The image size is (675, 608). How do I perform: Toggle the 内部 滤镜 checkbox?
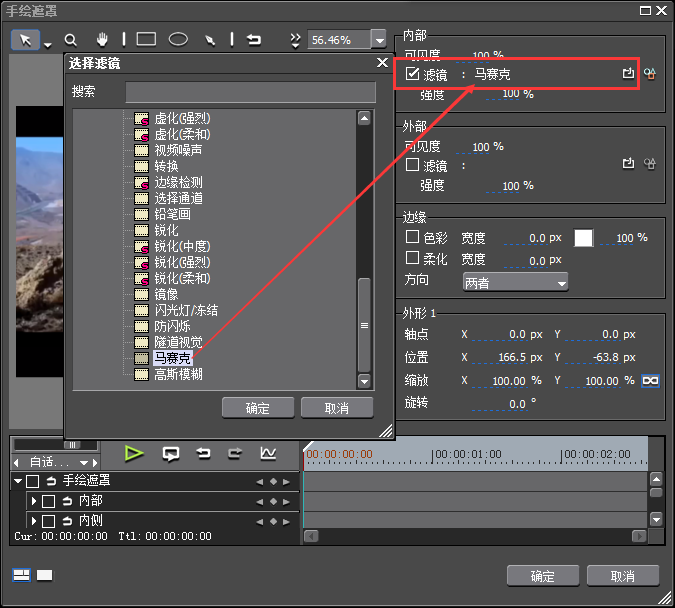(x=412, y=74)
